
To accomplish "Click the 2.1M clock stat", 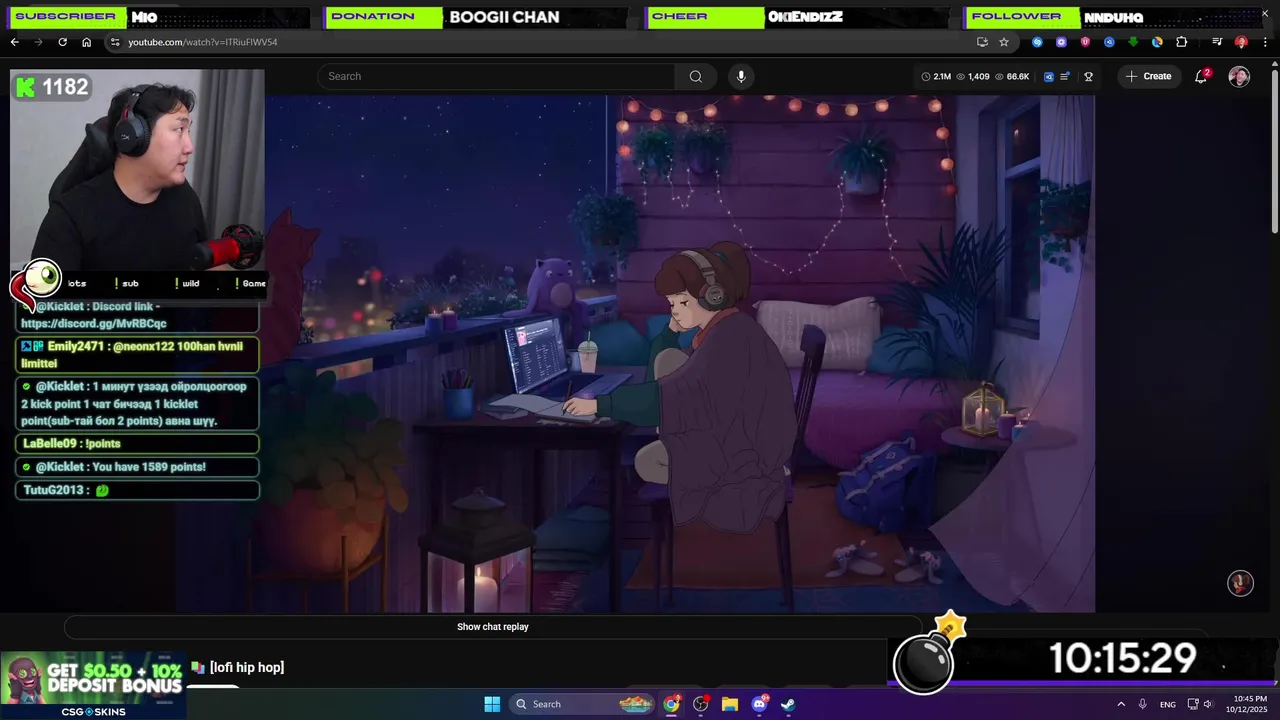I will point(936,76).
